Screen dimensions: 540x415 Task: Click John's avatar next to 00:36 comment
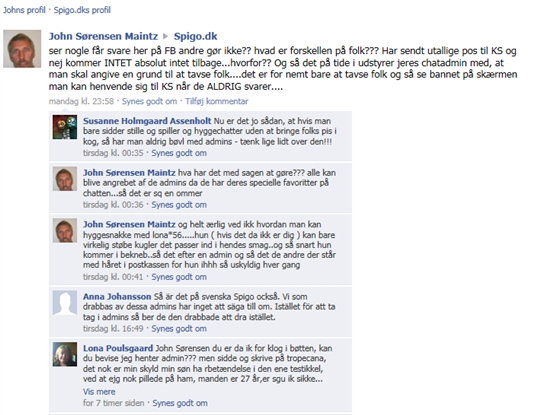65,179
